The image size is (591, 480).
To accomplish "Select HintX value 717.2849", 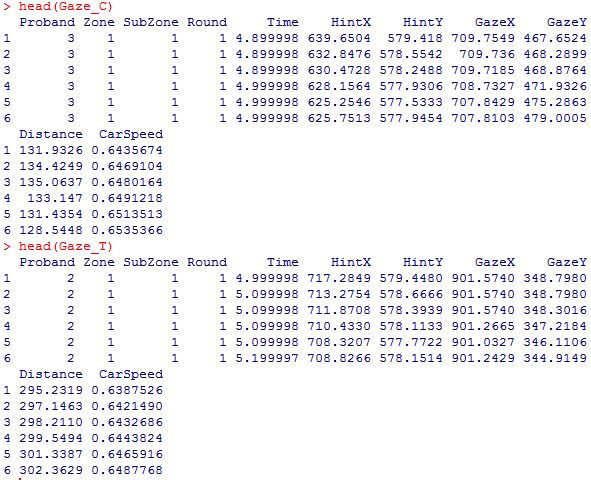I will point(339,278).
